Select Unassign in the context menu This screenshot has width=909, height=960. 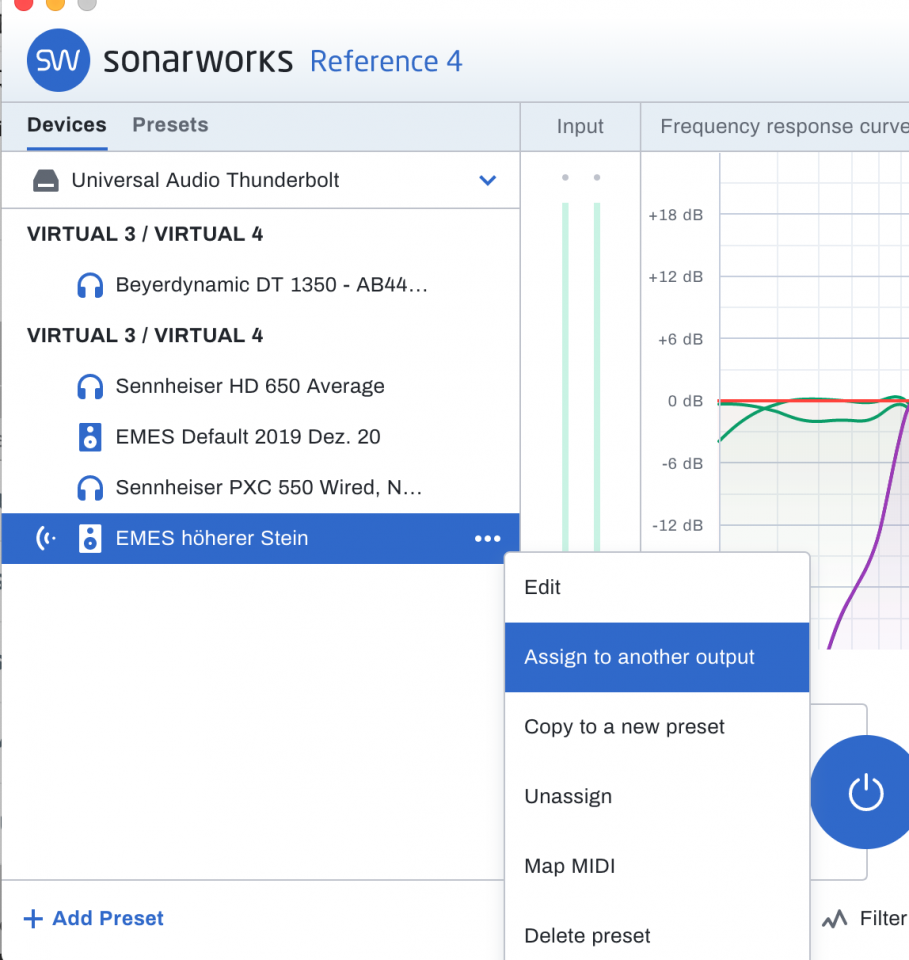657,797
